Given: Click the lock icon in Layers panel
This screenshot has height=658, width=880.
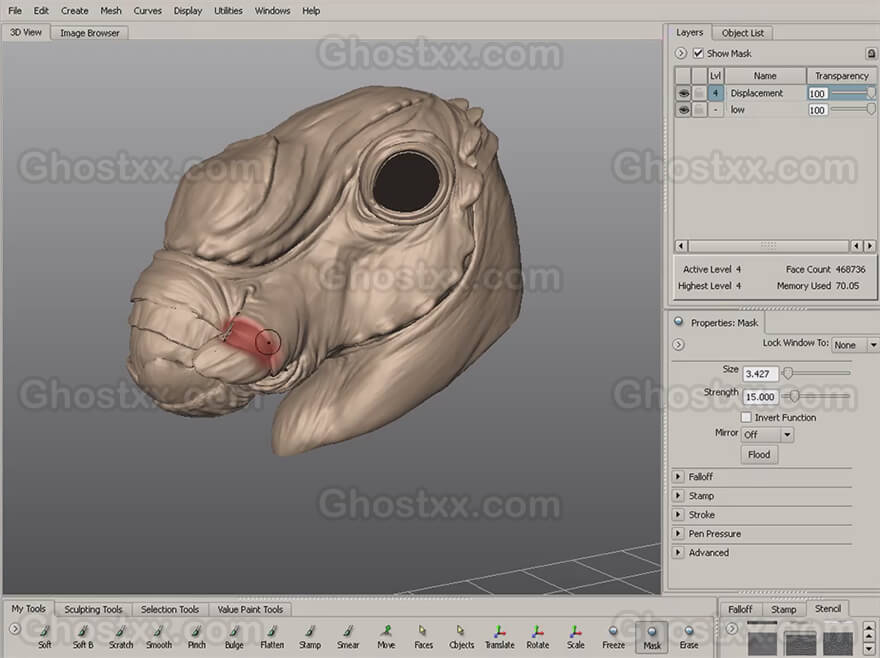Looking at the screenshot, I should (871, 53).
